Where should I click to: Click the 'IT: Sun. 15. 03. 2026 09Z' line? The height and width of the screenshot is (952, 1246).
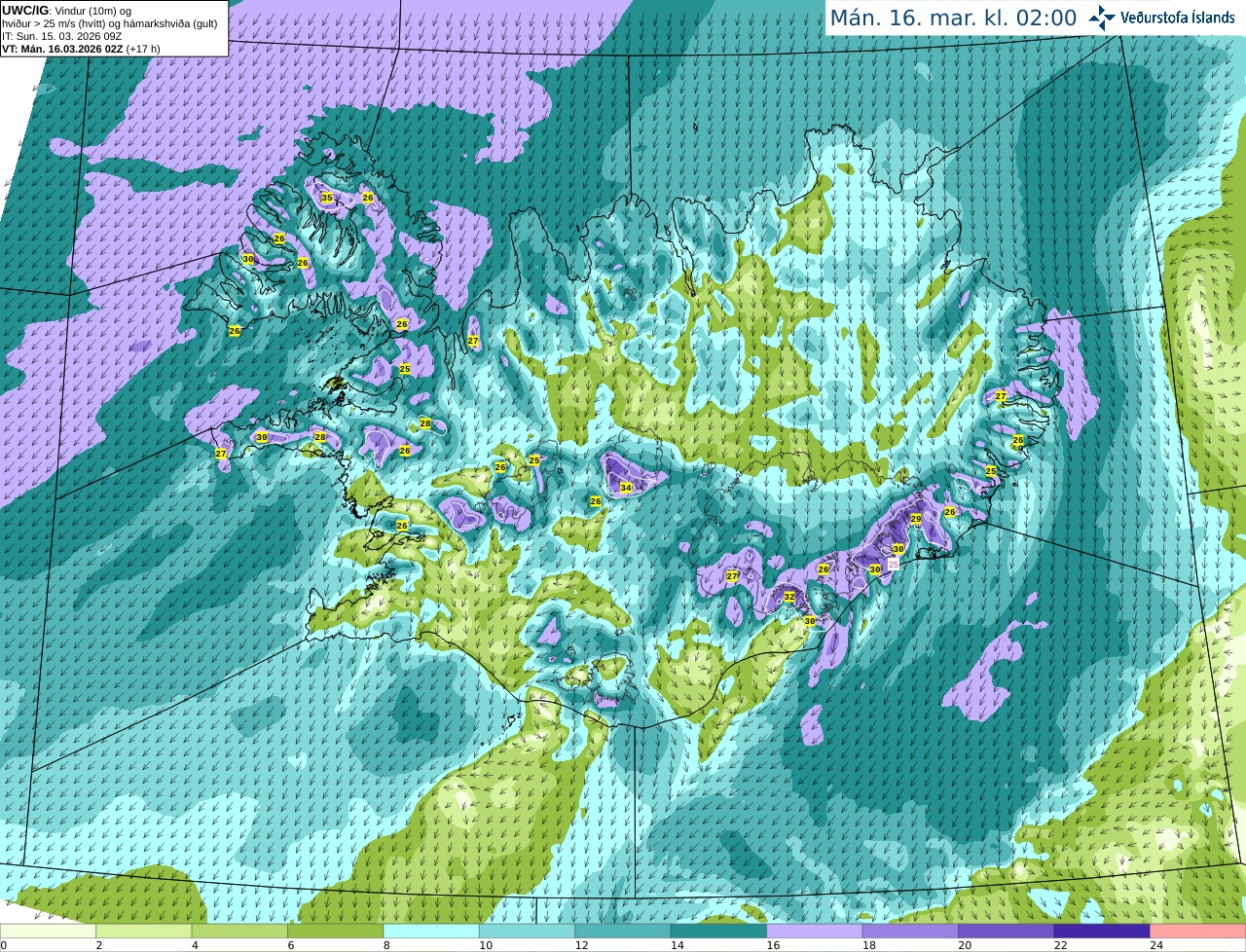click(x=62, y=36)
